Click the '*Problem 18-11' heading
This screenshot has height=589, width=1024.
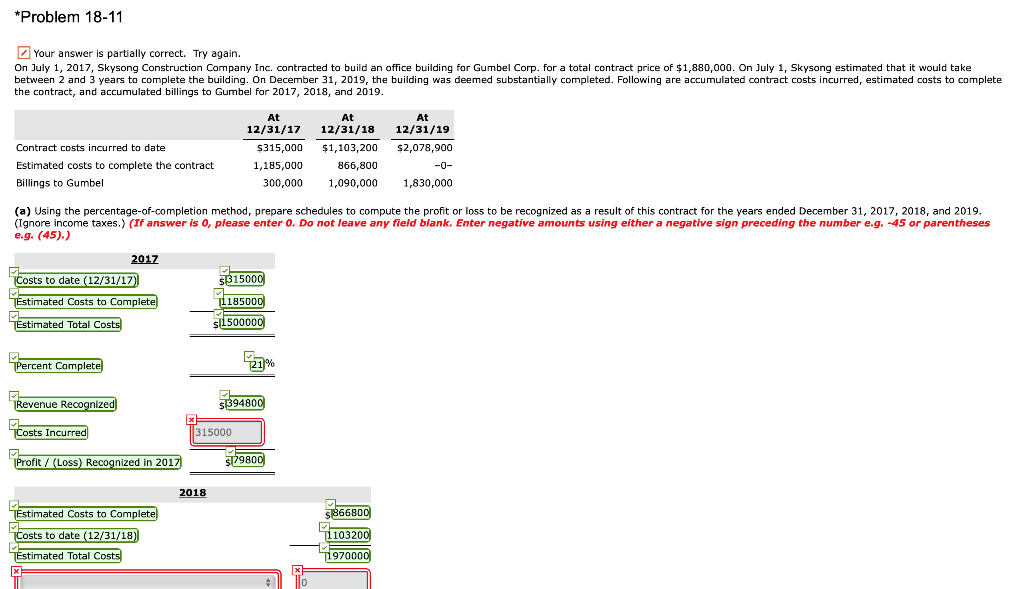pos(69,17)
